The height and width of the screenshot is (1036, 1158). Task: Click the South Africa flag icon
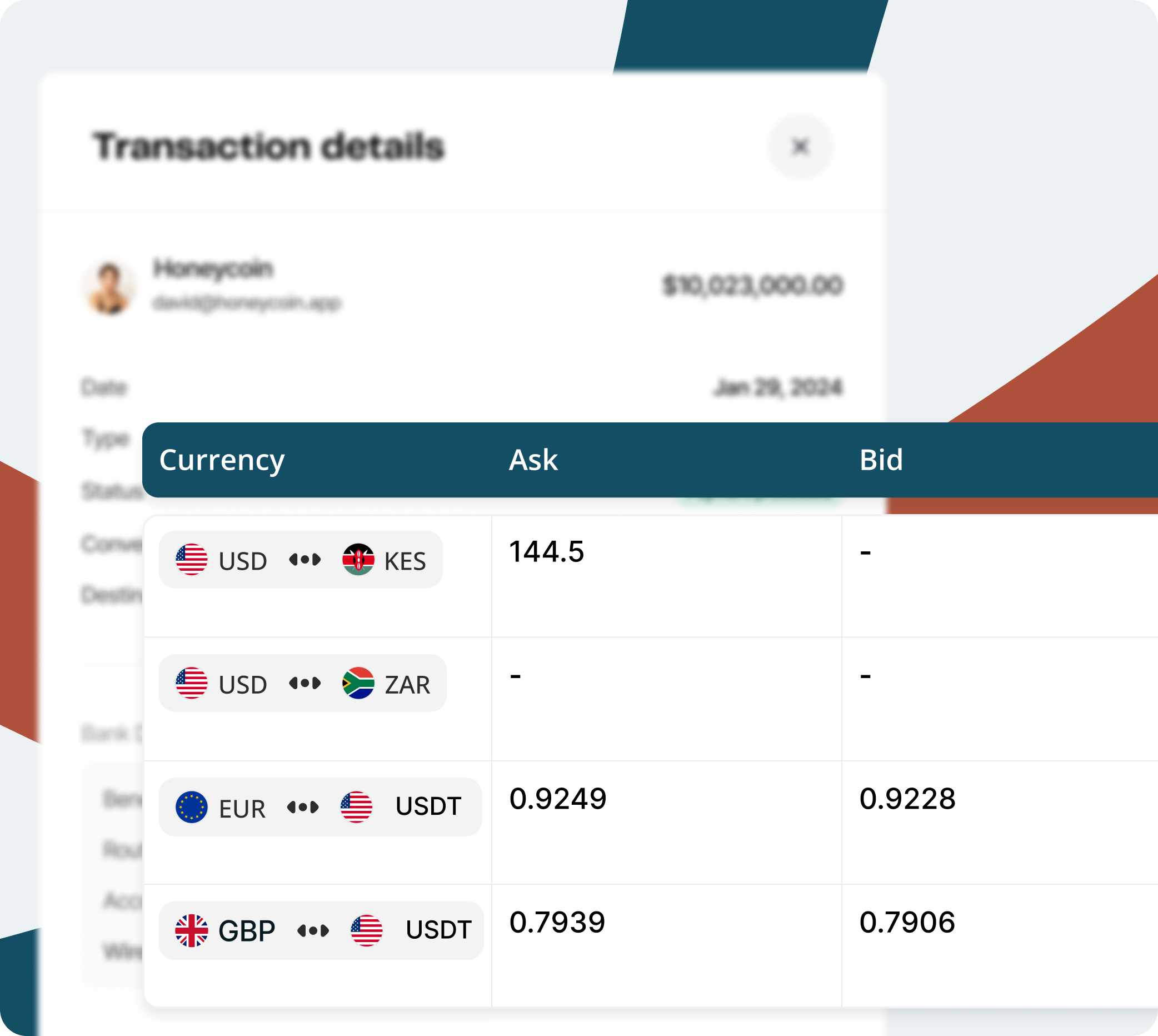tap(358, 683)
